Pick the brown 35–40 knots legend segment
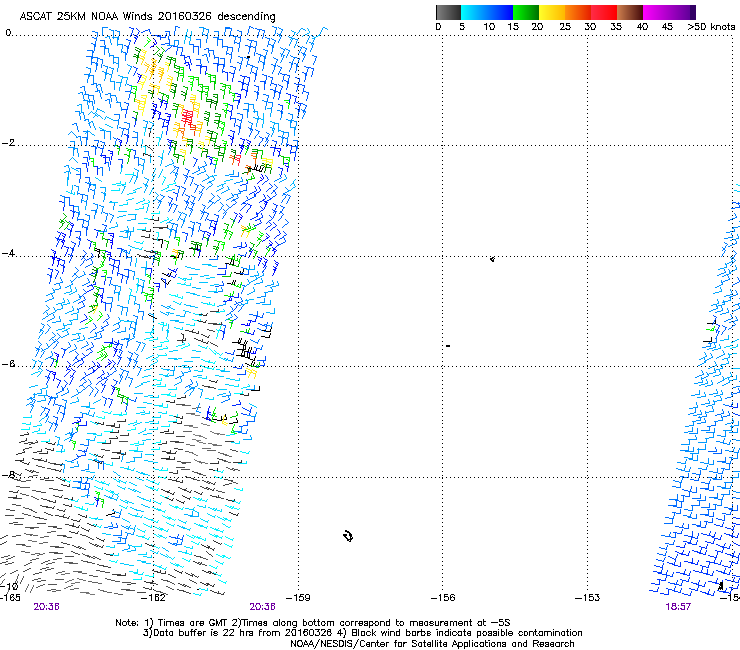 pos(630,12)
